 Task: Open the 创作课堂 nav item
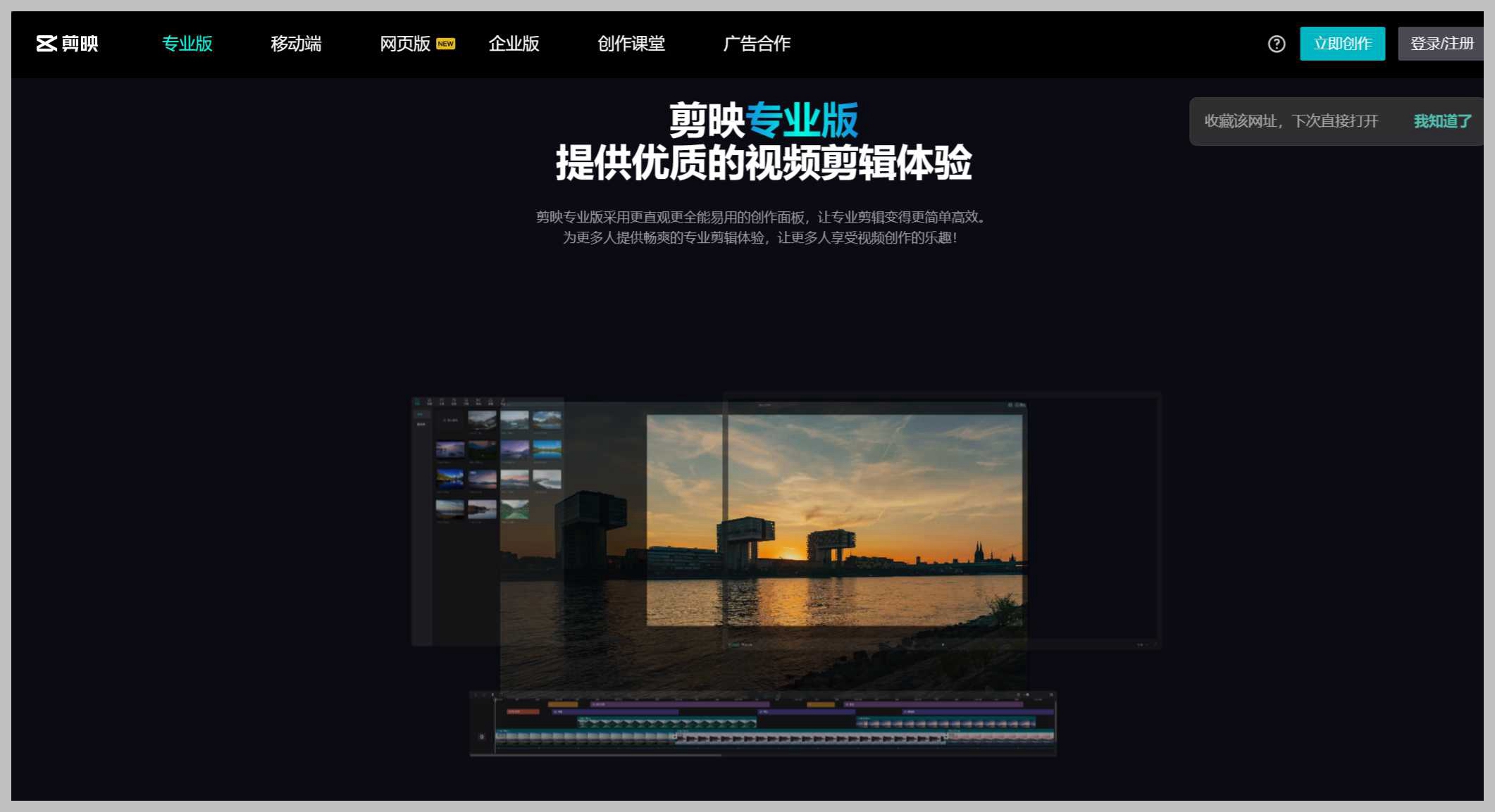pos(631,44)
